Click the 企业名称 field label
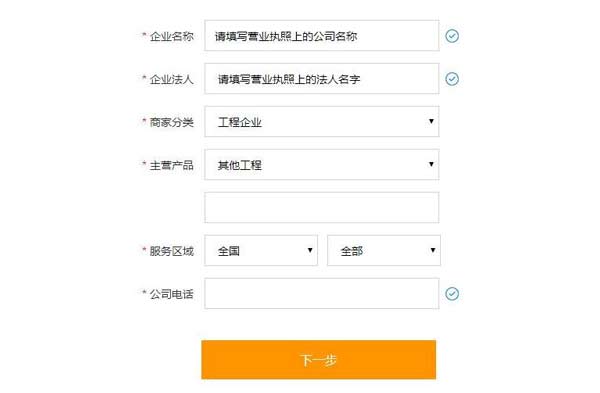 [x=171, y=36]
